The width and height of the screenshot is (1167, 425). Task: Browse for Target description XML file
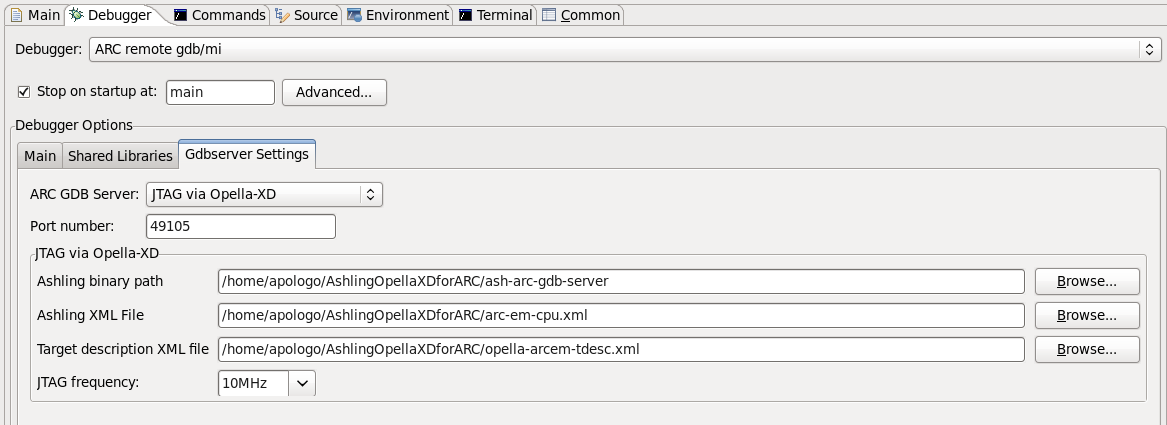[1087, 349]
